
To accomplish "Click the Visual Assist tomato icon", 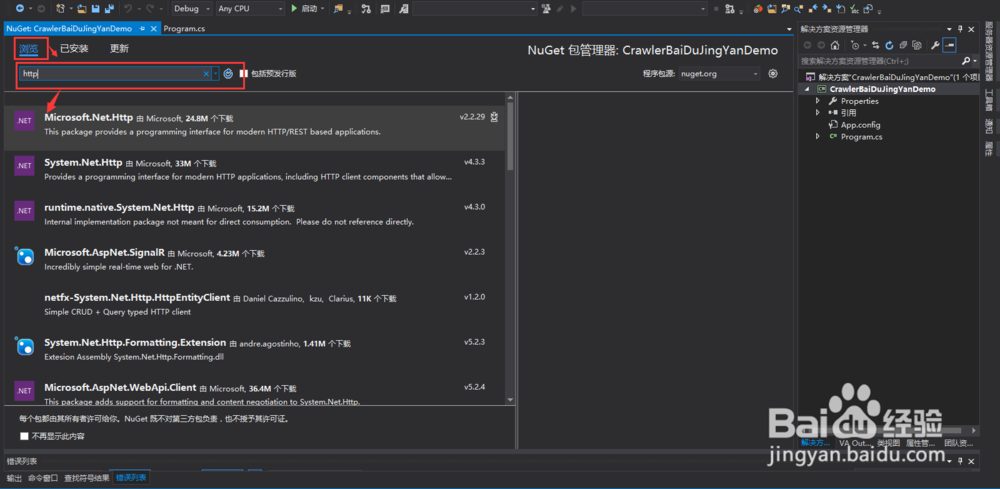I will [x=758, y=8].
